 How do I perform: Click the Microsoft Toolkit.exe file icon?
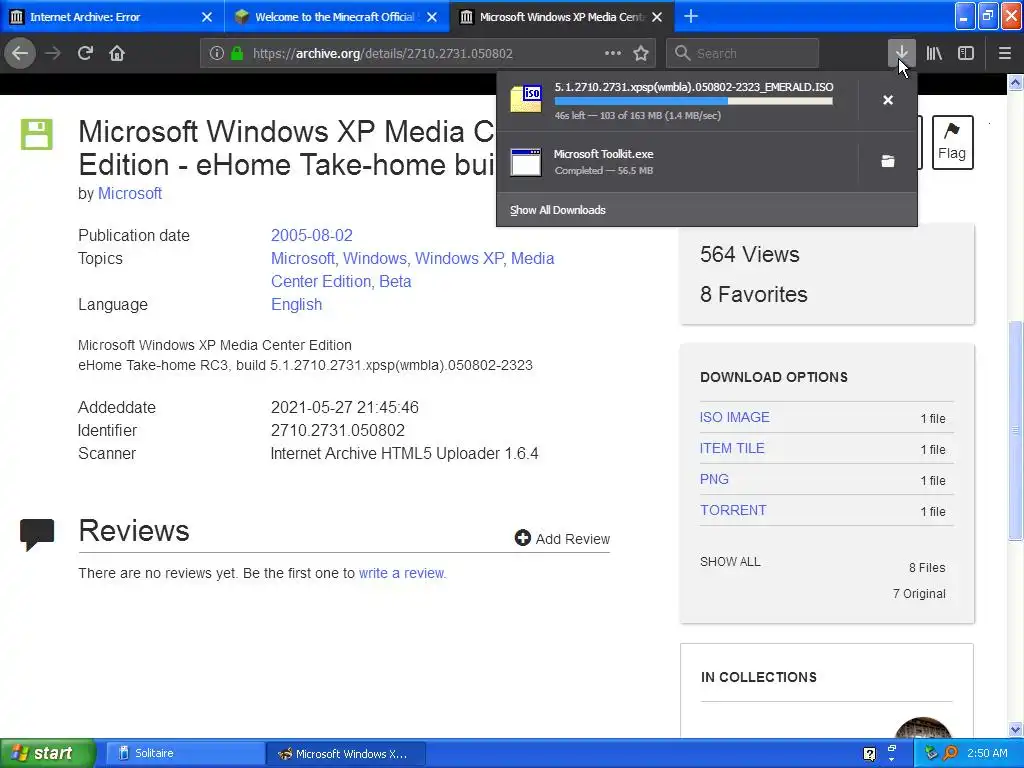pos(526,162)
